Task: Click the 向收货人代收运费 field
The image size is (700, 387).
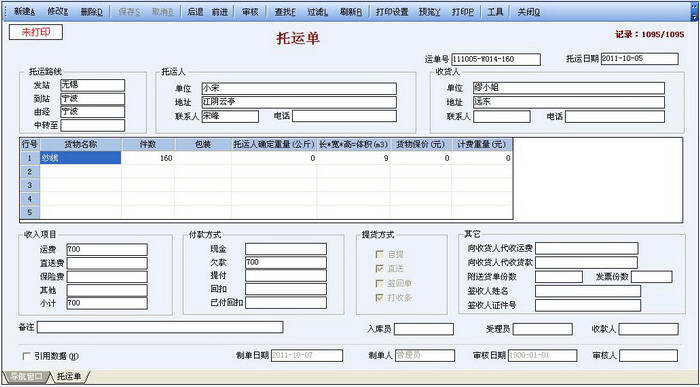Action: (x=587, y=249)
